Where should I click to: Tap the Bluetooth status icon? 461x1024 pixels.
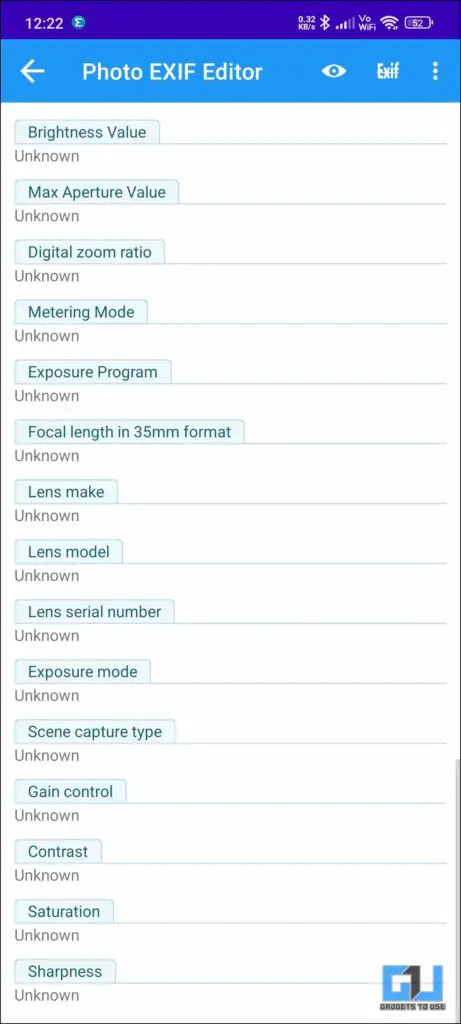pos(325,23)
